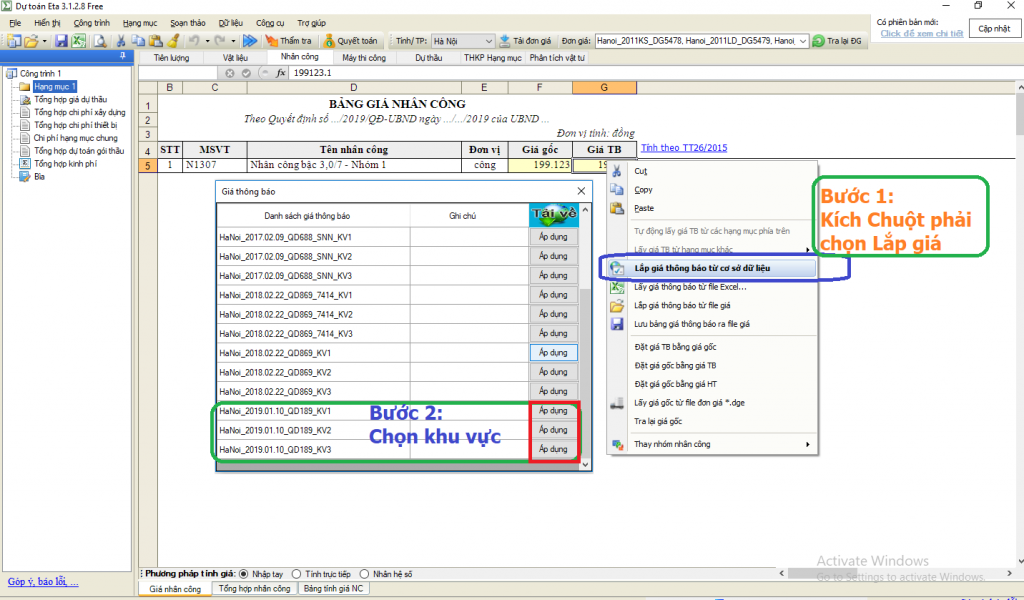Expand the Đơn giá combo box

pos(802,41)
